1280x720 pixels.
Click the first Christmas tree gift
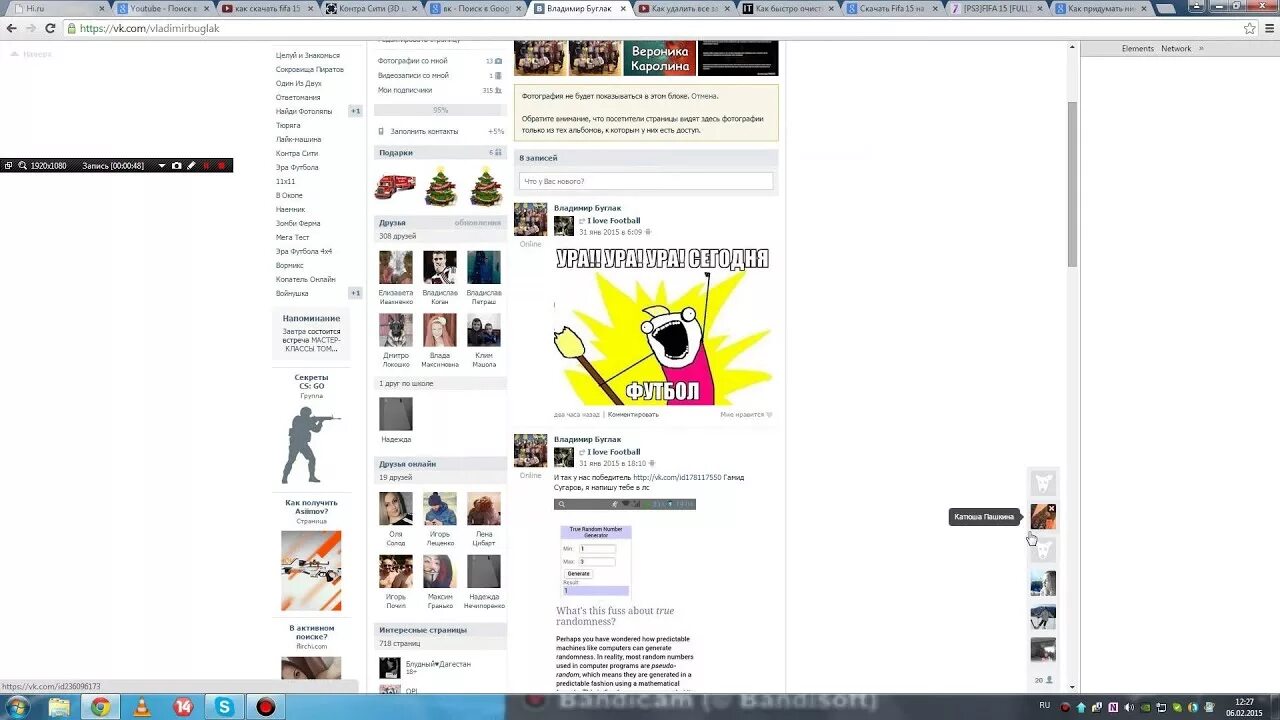tap(440, 186)
